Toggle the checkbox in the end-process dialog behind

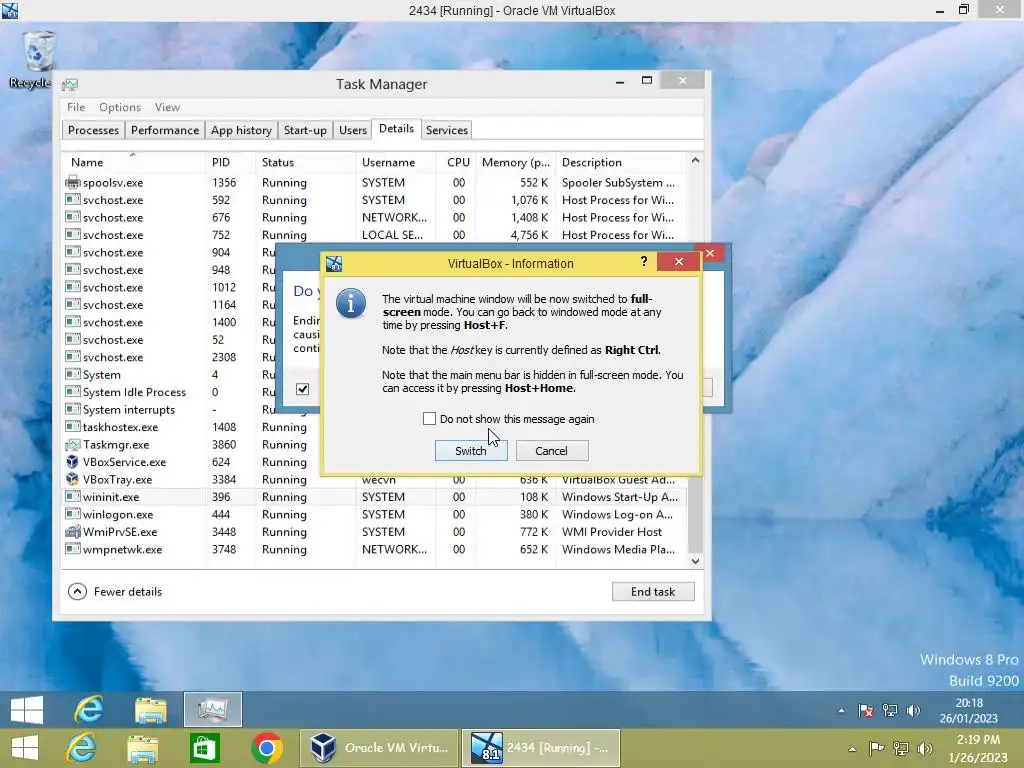302,389
